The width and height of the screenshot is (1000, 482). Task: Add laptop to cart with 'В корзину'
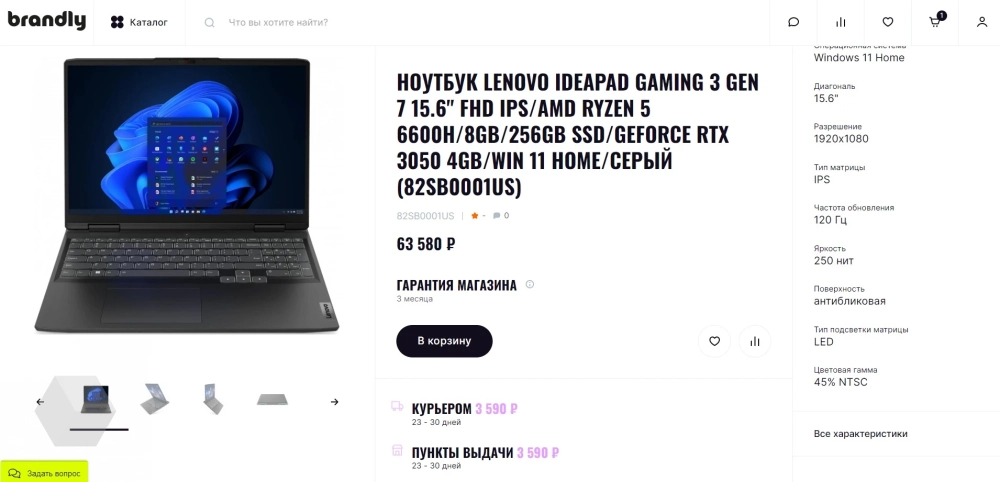pos(445,341)
